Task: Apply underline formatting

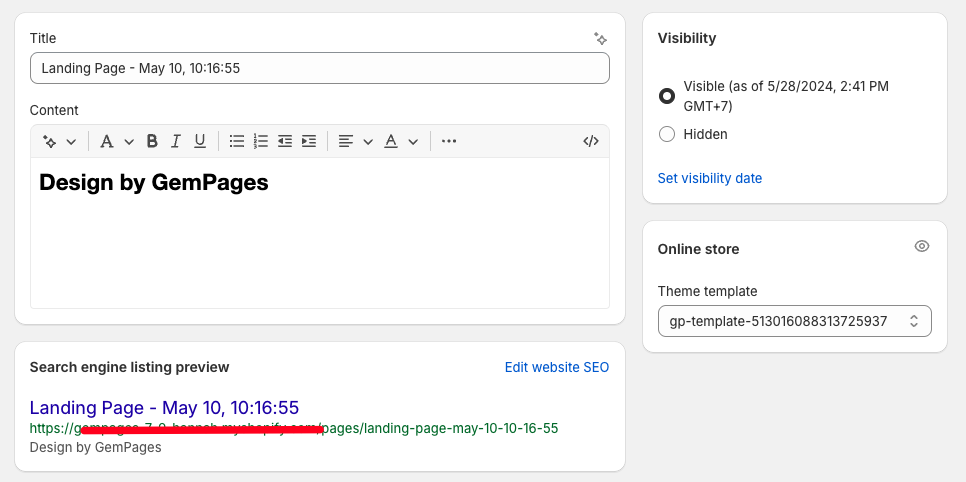Action: point(200,141)
